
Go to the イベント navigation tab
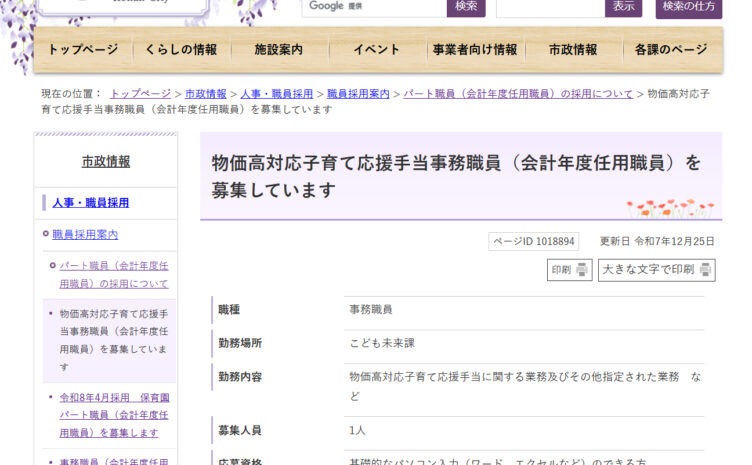click(377, 50)
